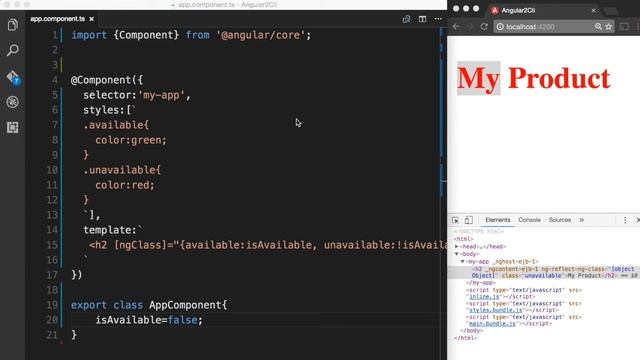The height and width of the screenshot is (360, 640).
Task: Open the Explorer view in VS Code
Action: tap(13, 25)
